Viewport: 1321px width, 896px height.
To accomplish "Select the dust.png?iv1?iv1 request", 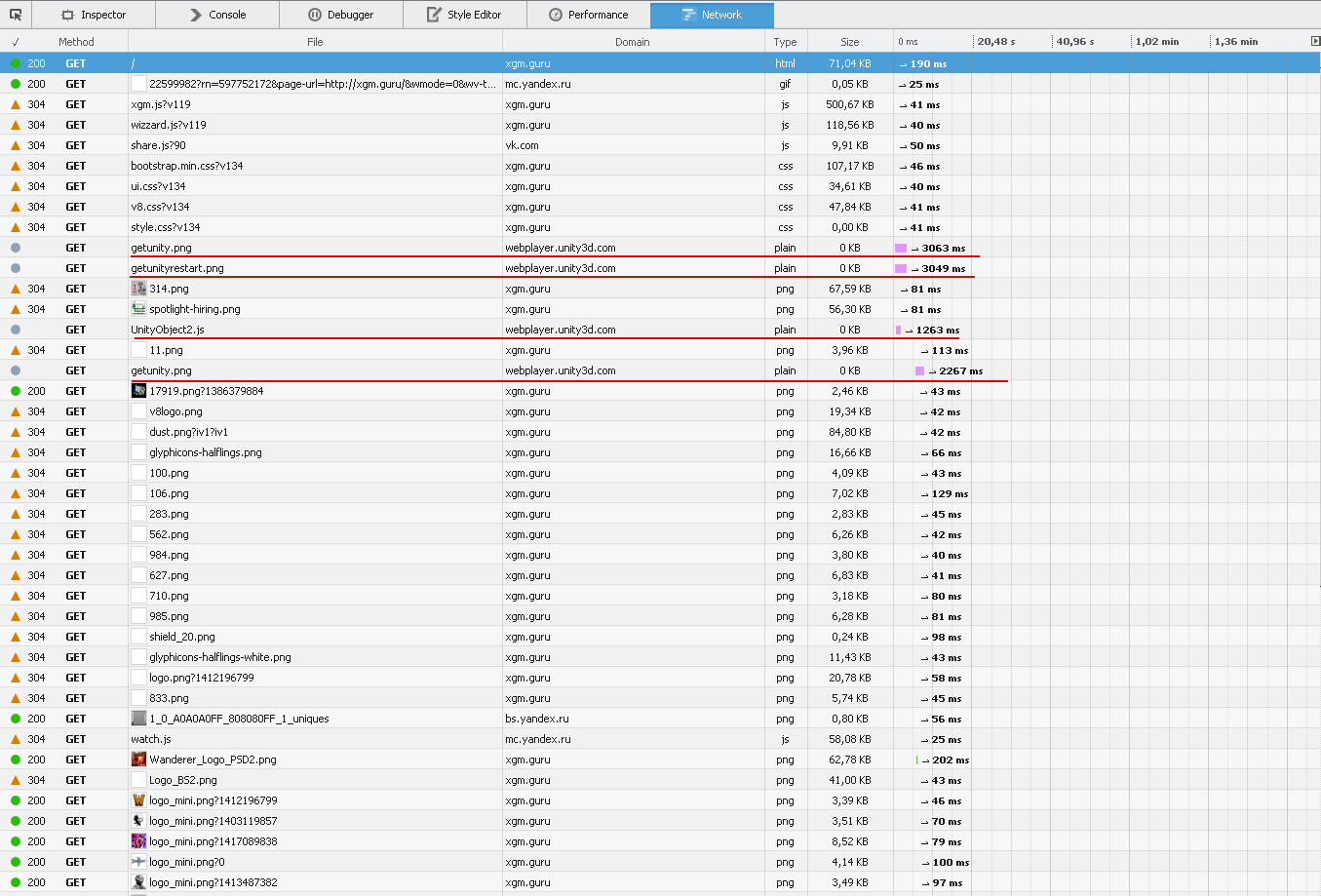I will (x=660, y=432).
